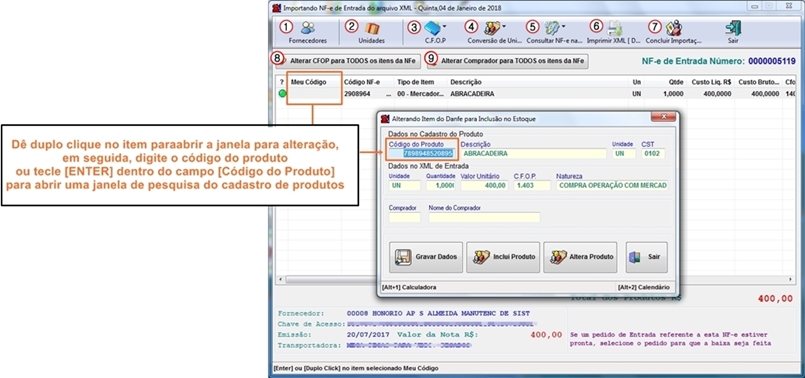Click the Nome do Comprador field
This screenshot has width=805, height=378.
click(x=485, y=217)
